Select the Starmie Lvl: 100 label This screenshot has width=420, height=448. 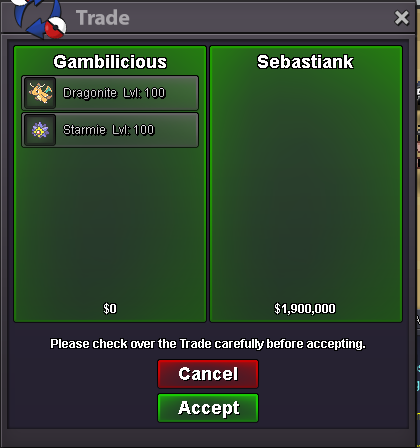109,130
